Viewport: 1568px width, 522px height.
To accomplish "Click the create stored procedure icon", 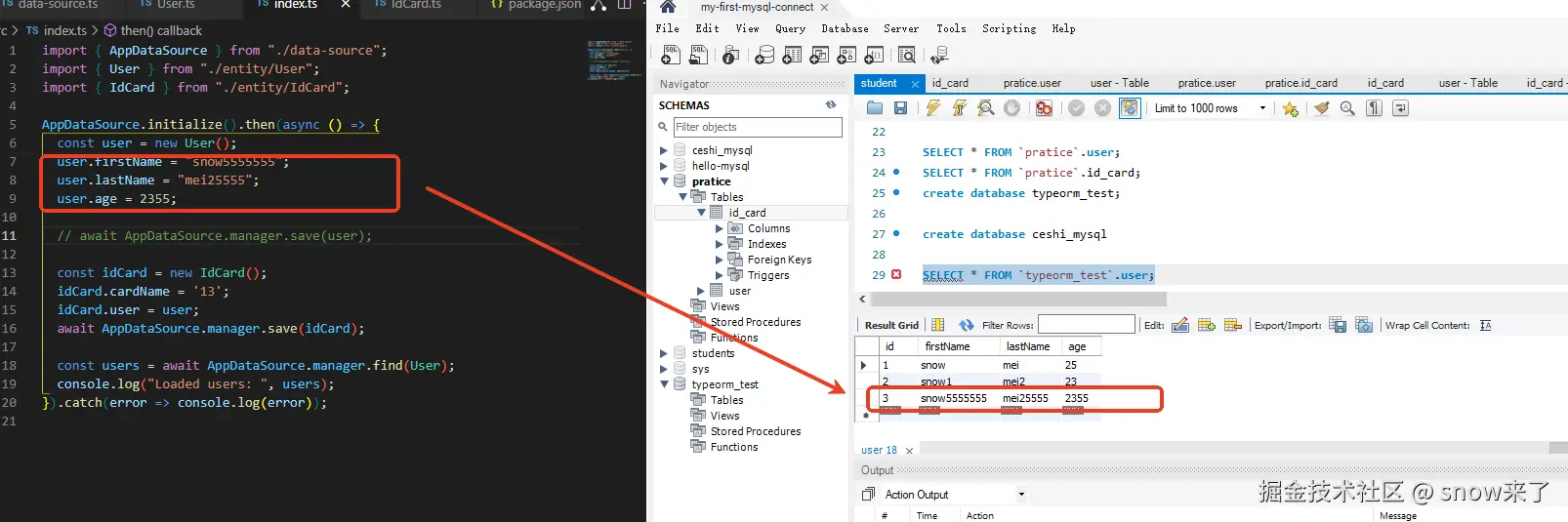I will tap(846, 55).
